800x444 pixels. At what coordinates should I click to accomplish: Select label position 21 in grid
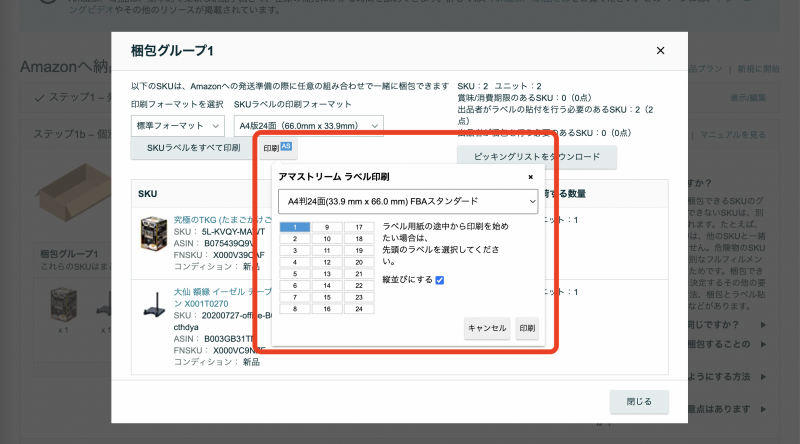(359, 274)
